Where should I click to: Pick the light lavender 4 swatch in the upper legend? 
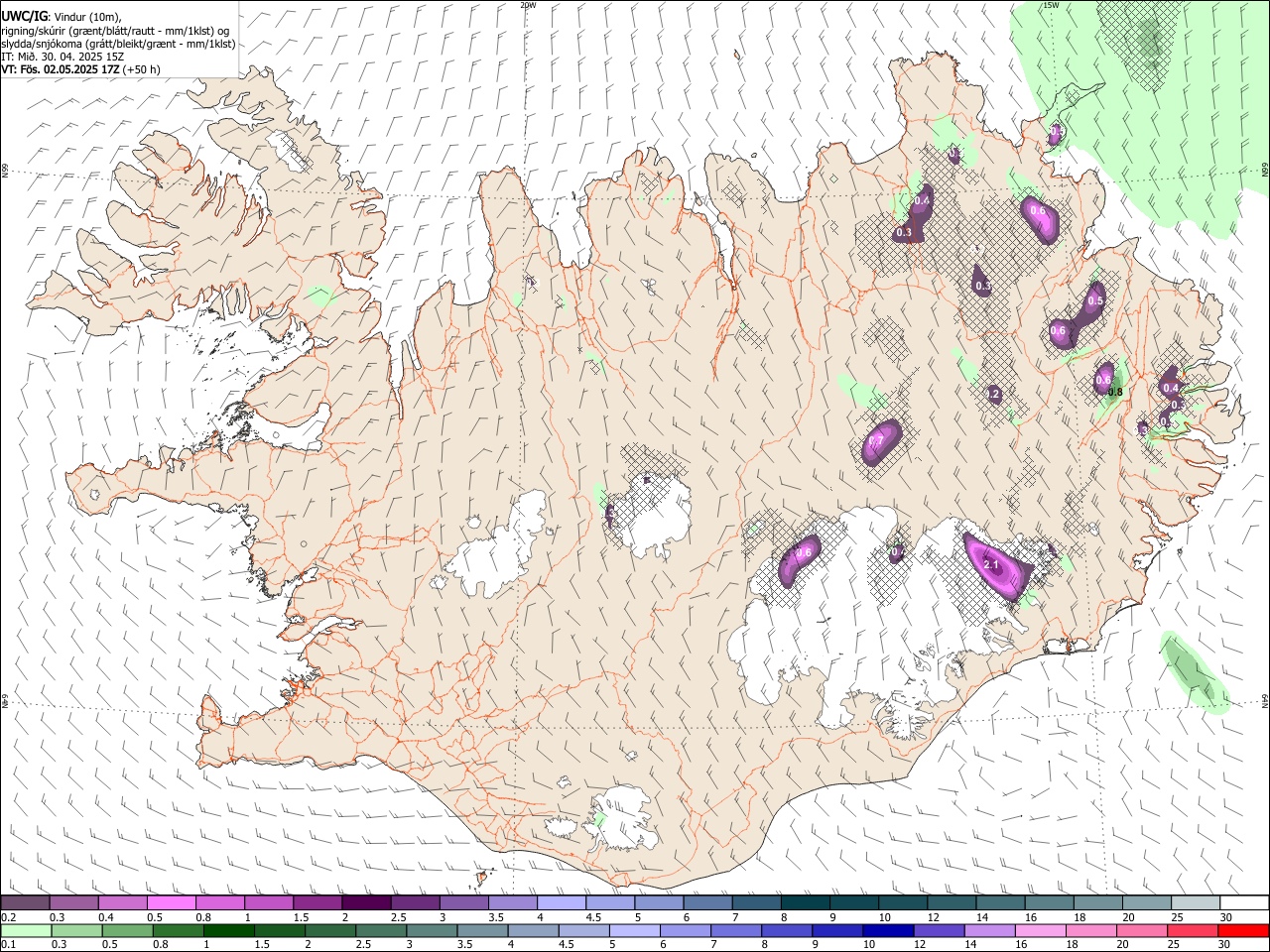pyautogui.click(x=562, y=903)
